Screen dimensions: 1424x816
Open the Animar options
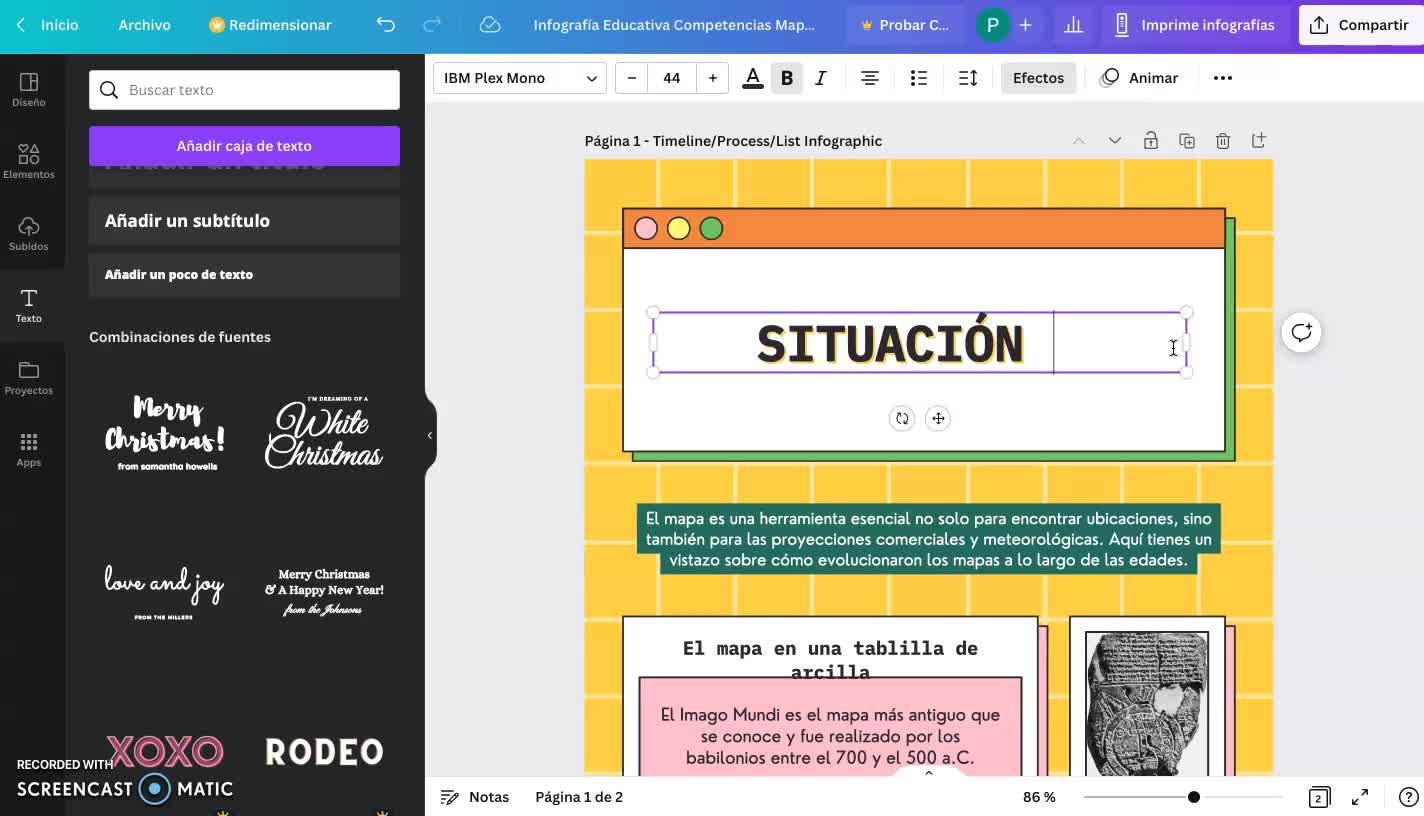point(1139,78)
